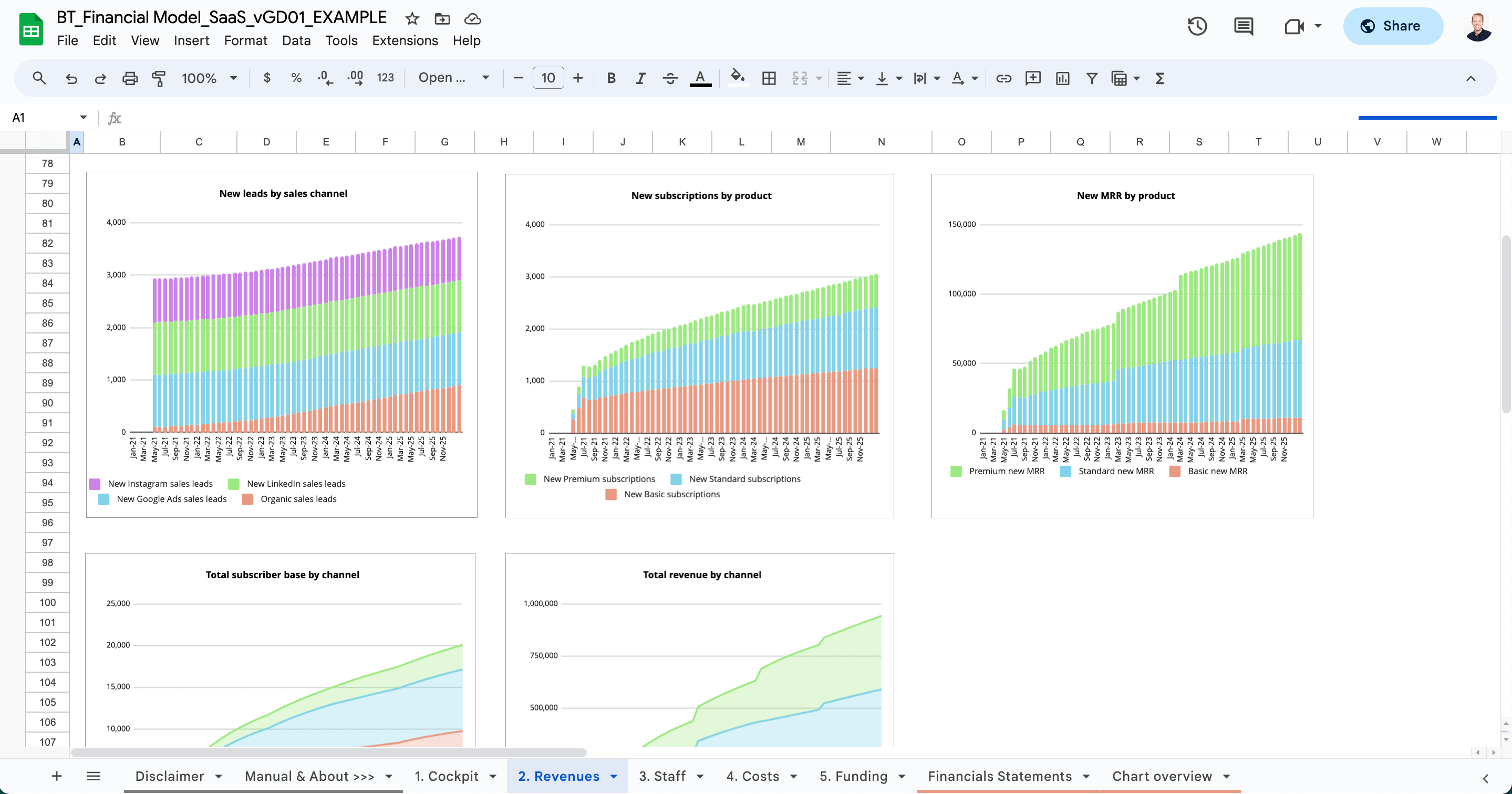Click the Share button
Image resolution: width=1512 pixels, height=794 pixels.
point(1392,26)
